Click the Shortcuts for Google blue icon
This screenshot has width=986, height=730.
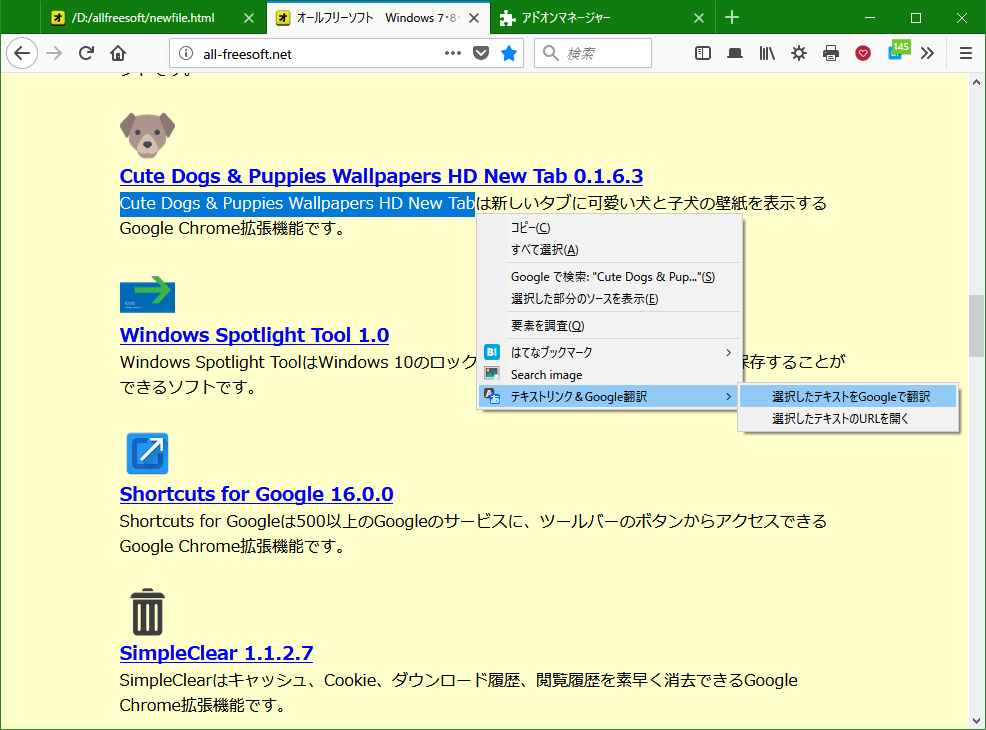(147, 453)
